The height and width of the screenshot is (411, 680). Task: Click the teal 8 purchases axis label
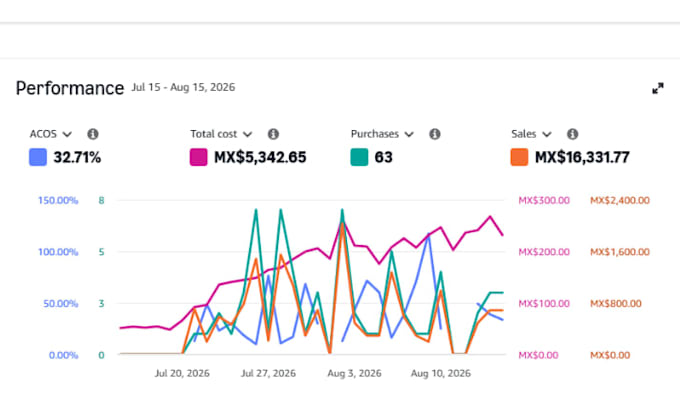point(101,200)
